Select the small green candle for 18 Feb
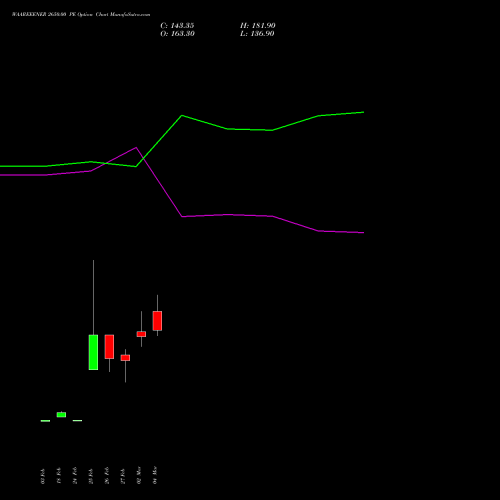Screen dimensions: 500x500 click(61, 415)
